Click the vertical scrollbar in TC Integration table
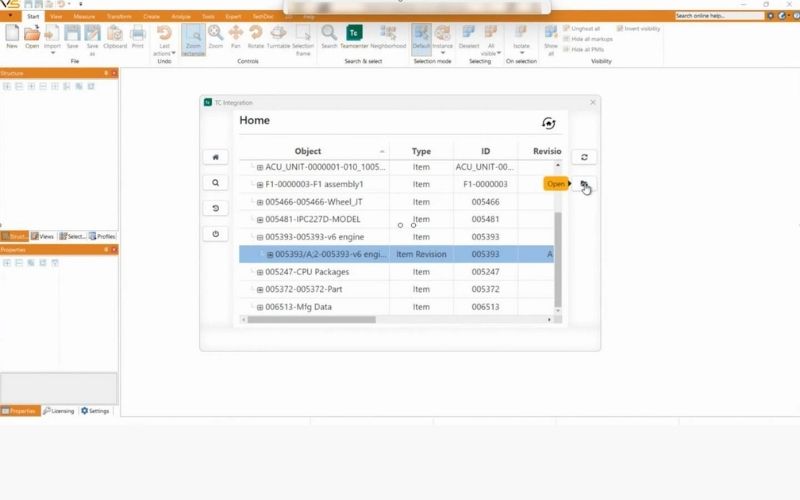Image resolution: width=800 pixels, height=500 pixels. [x=558, y=259]
